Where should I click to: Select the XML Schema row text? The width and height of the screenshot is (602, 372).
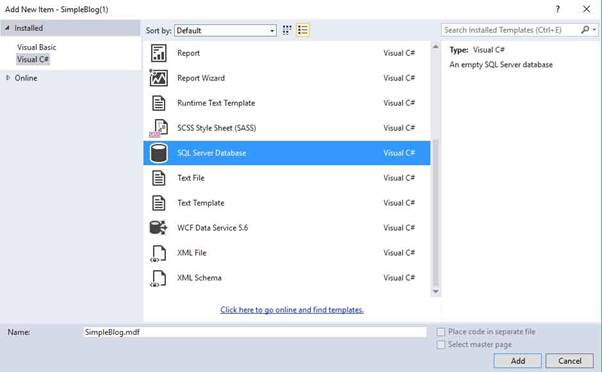[x=199, y=278]
